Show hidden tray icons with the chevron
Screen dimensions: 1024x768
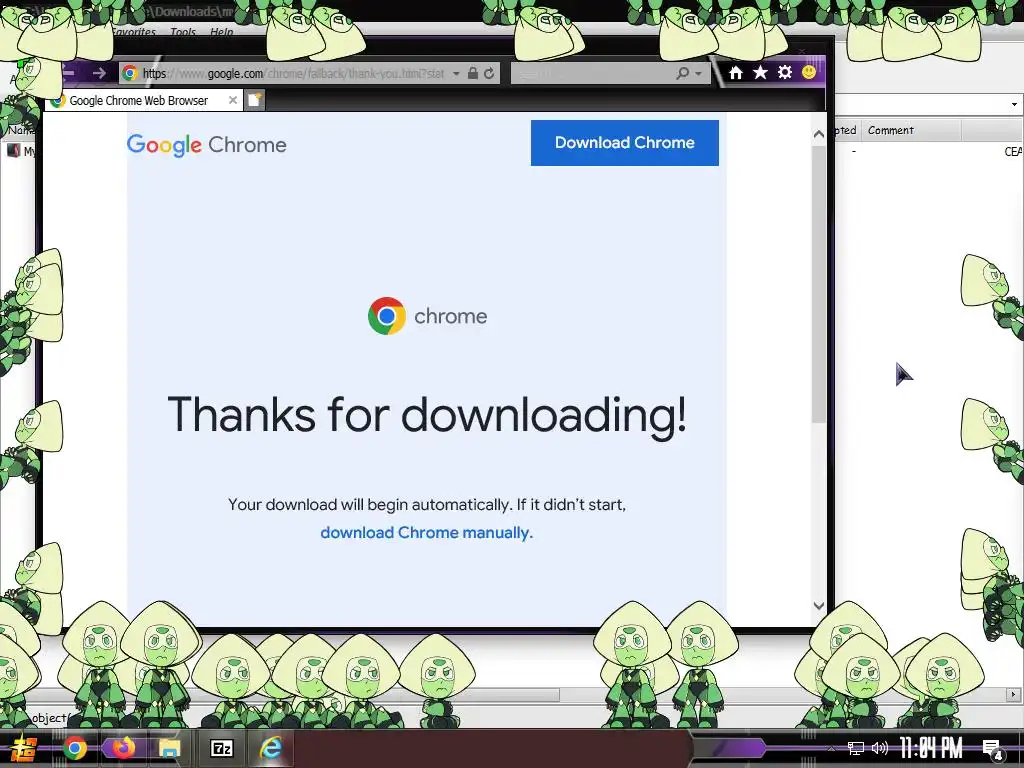[831, 748]
